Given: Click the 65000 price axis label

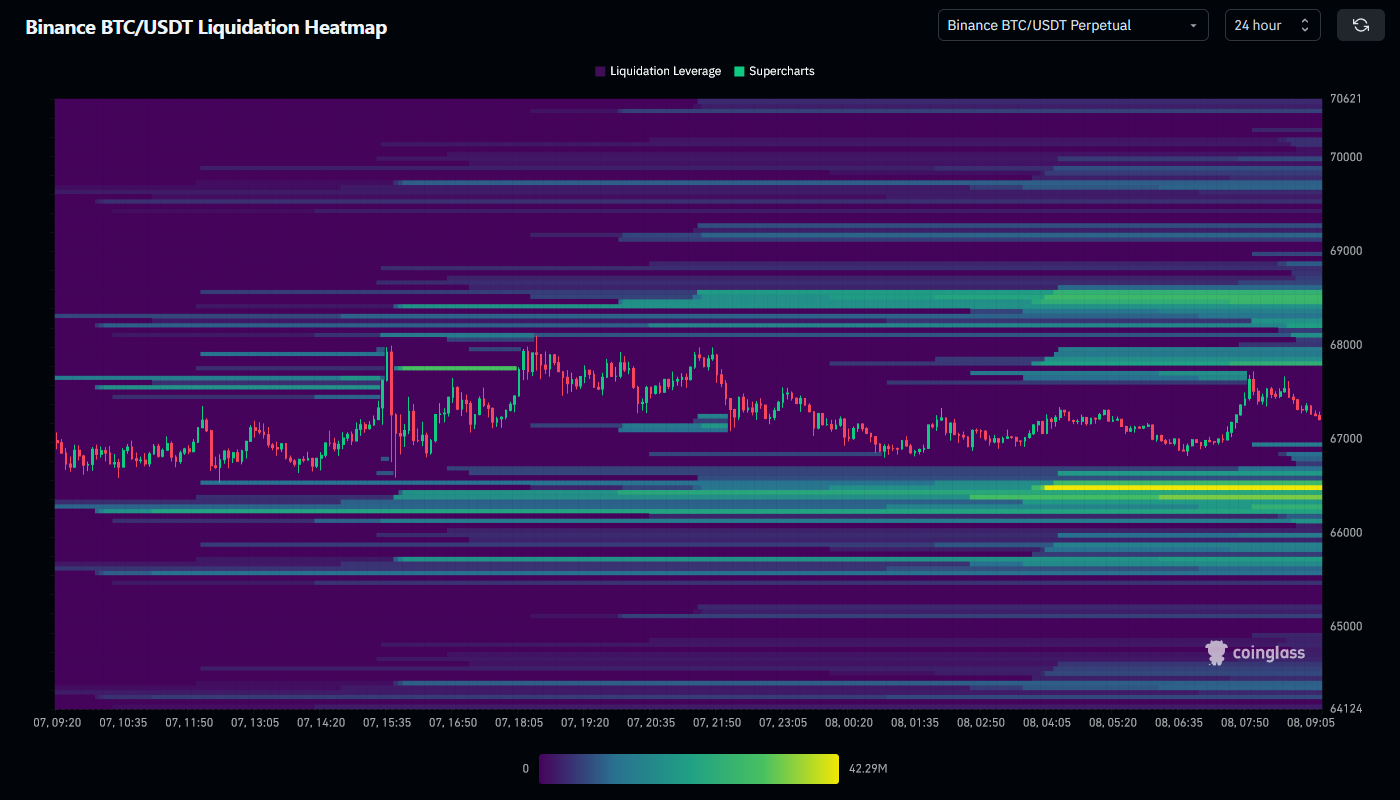Looking at the screenshot, I should 1346,627.
